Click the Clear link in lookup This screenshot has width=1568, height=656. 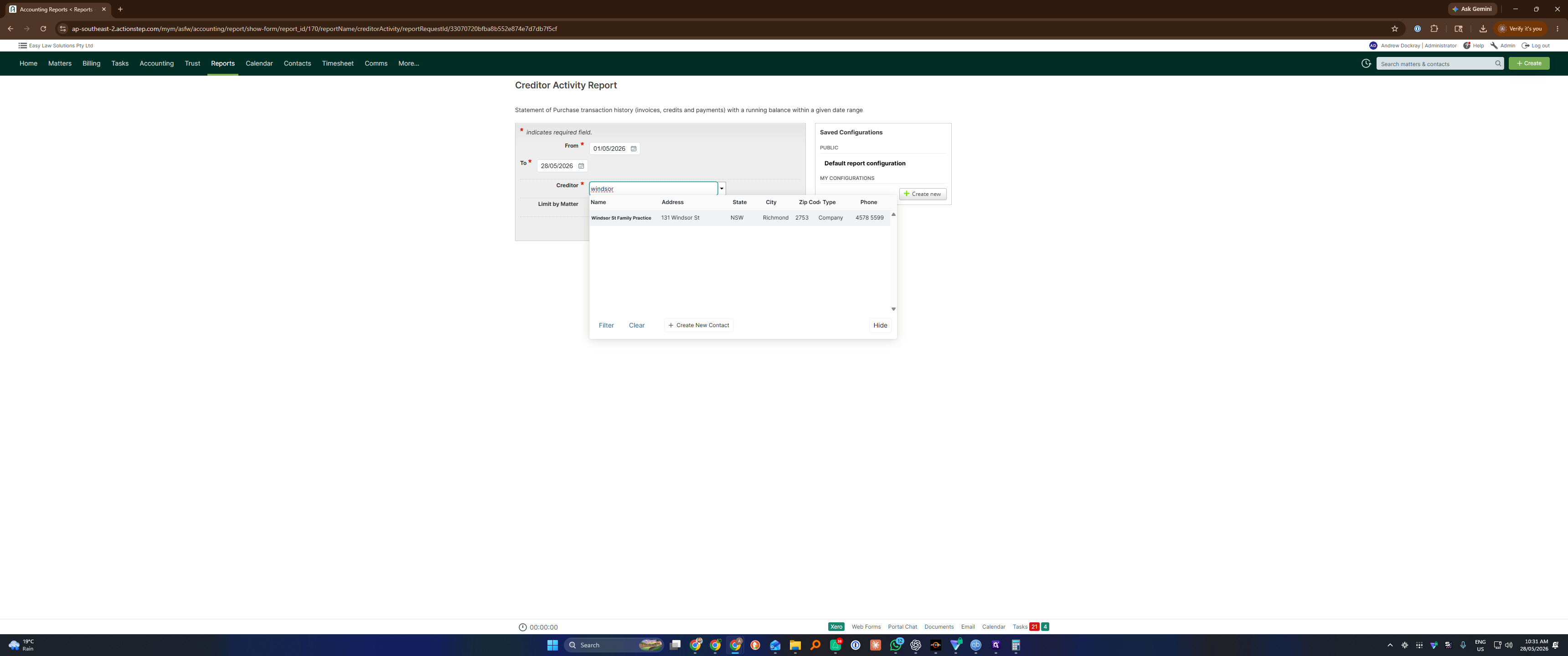(x=637, y=326)
